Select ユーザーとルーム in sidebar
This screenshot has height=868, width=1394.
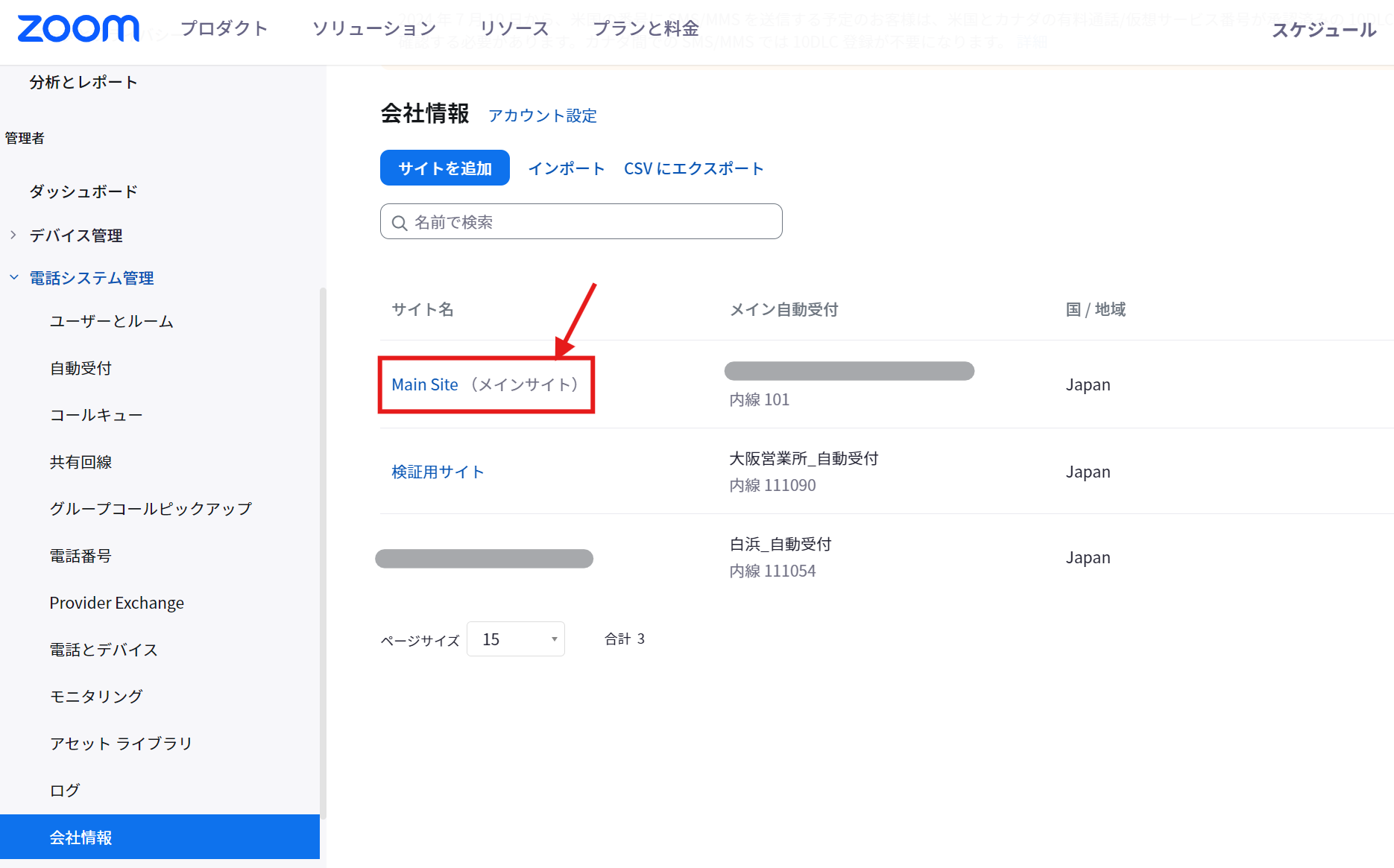(x=110, y=321)
